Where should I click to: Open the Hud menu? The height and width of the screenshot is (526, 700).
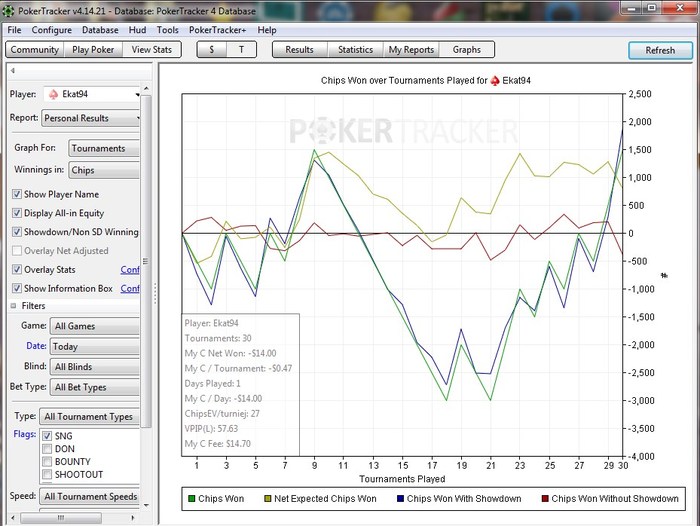tap(137, 30)
